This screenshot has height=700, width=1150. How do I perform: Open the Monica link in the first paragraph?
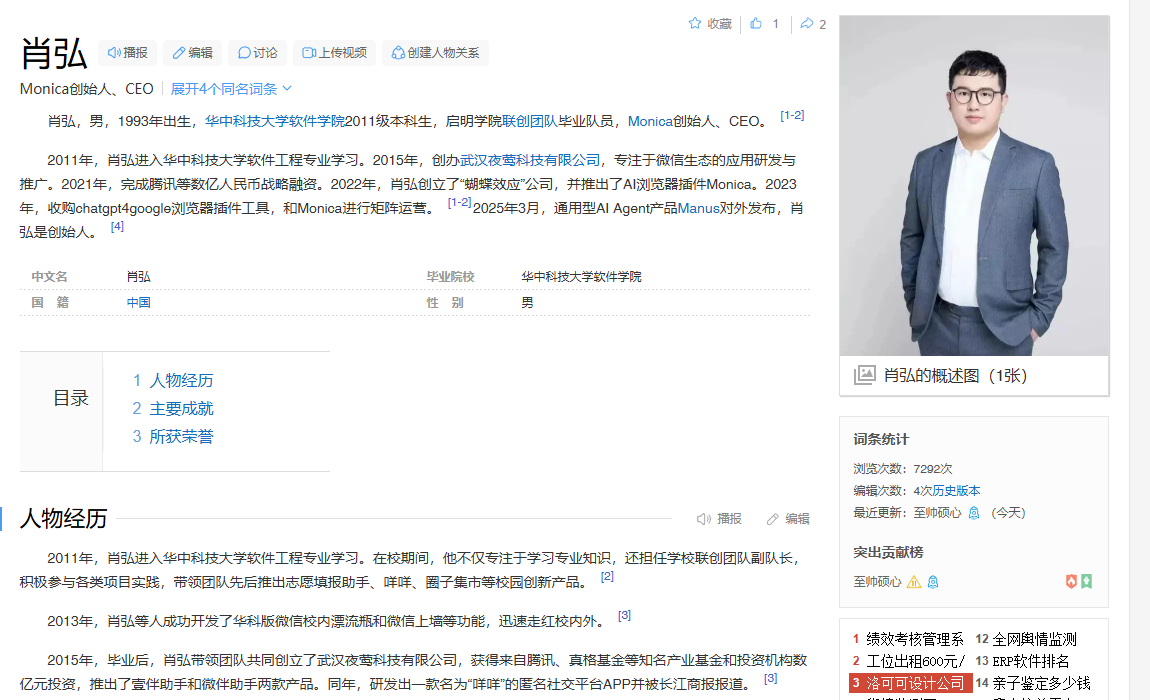point(650,121)
